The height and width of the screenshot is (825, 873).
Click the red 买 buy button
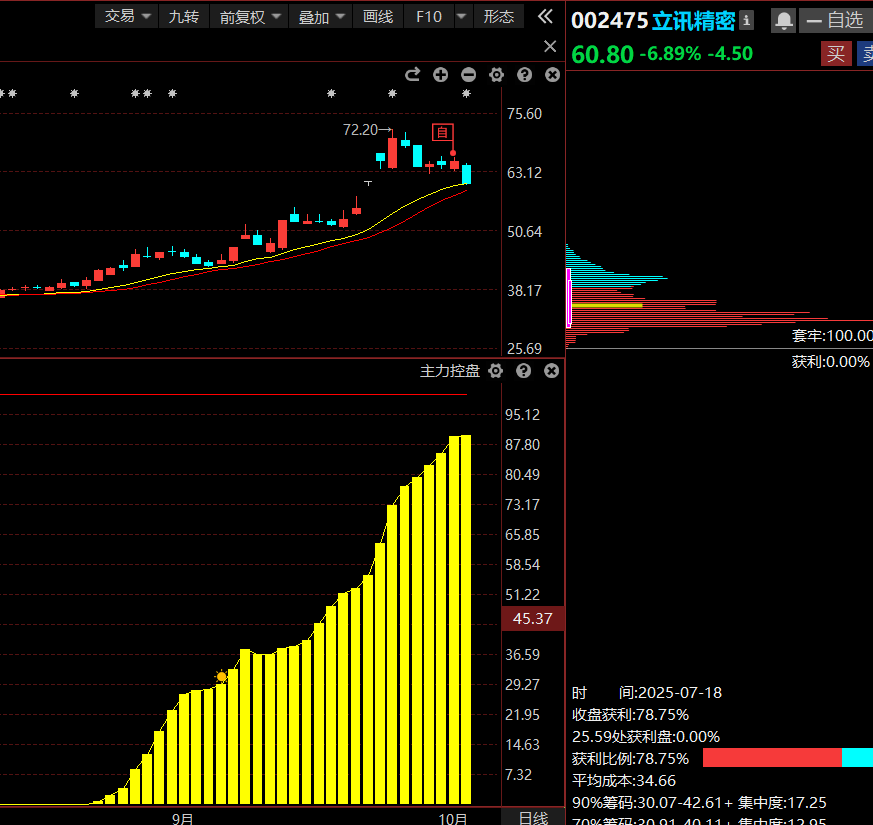pos(835,54)
